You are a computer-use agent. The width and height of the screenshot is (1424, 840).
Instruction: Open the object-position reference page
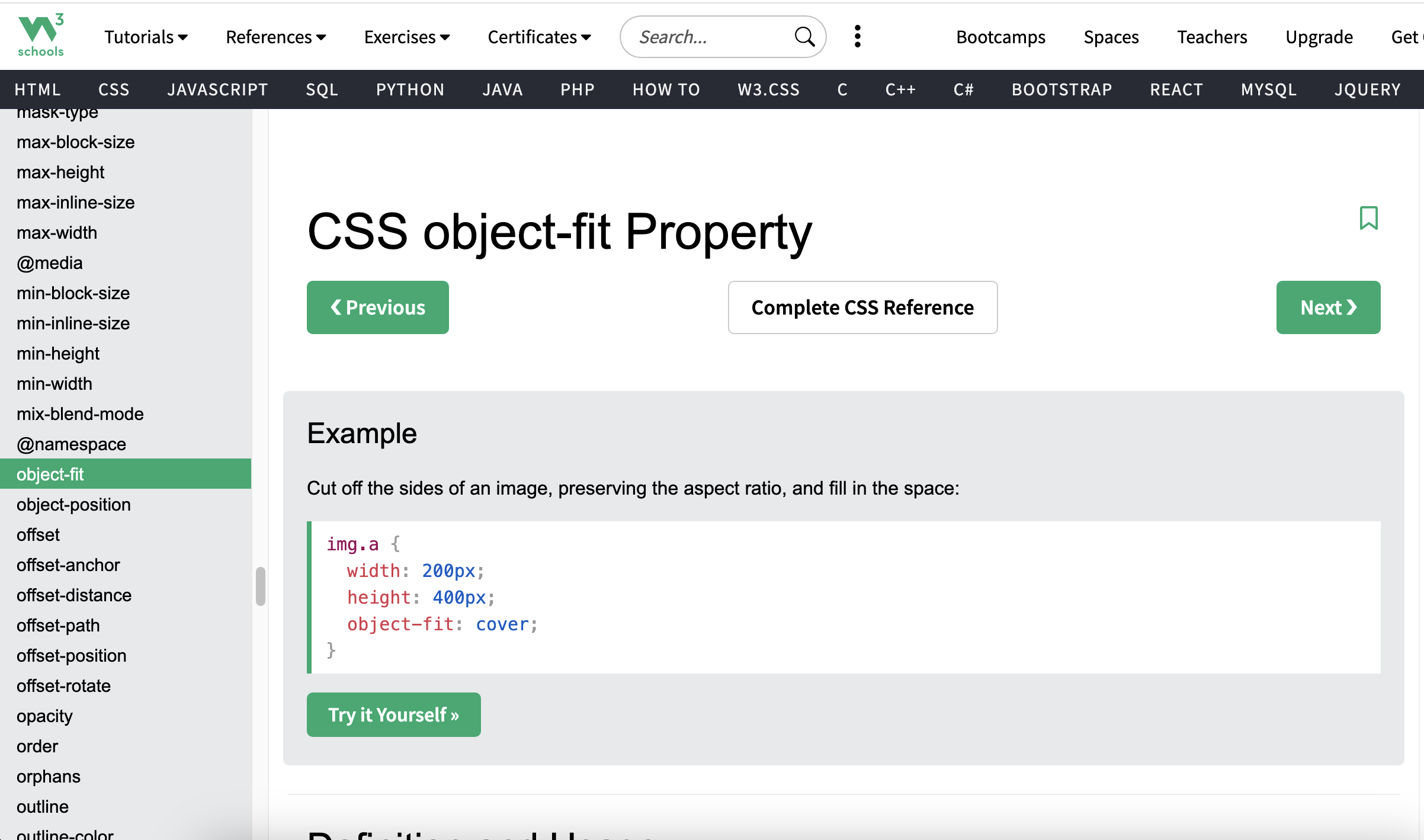73,504
